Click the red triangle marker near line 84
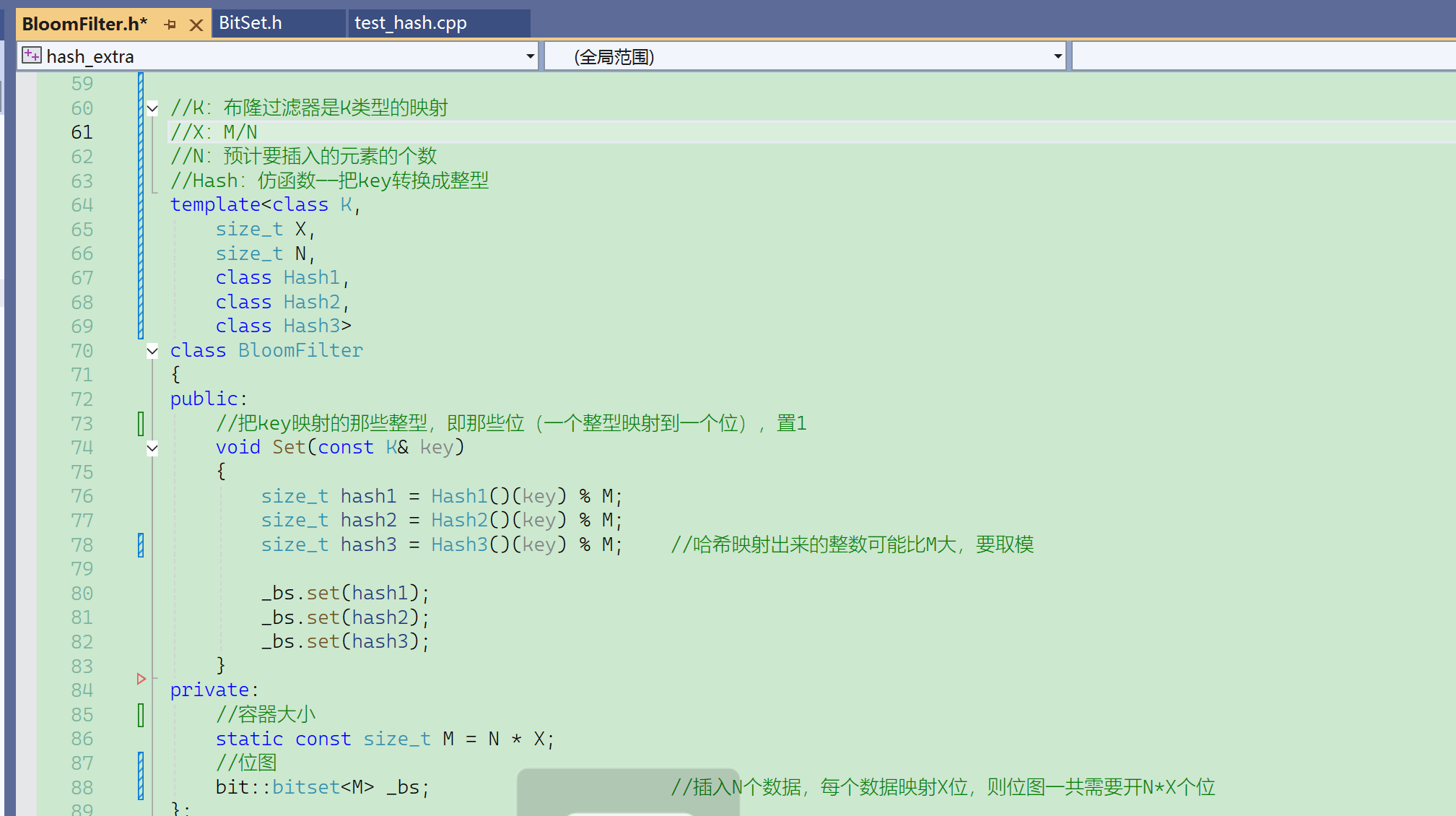Viewport: 1456px width, 816px height. (141, 679)
